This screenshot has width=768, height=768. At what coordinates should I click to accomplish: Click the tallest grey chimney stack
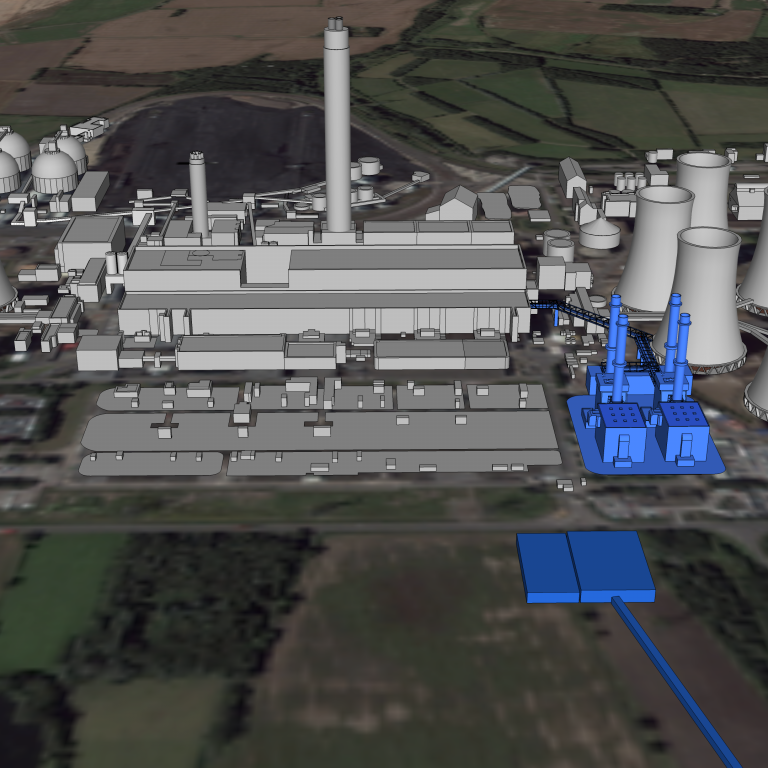tap(337, 130)
